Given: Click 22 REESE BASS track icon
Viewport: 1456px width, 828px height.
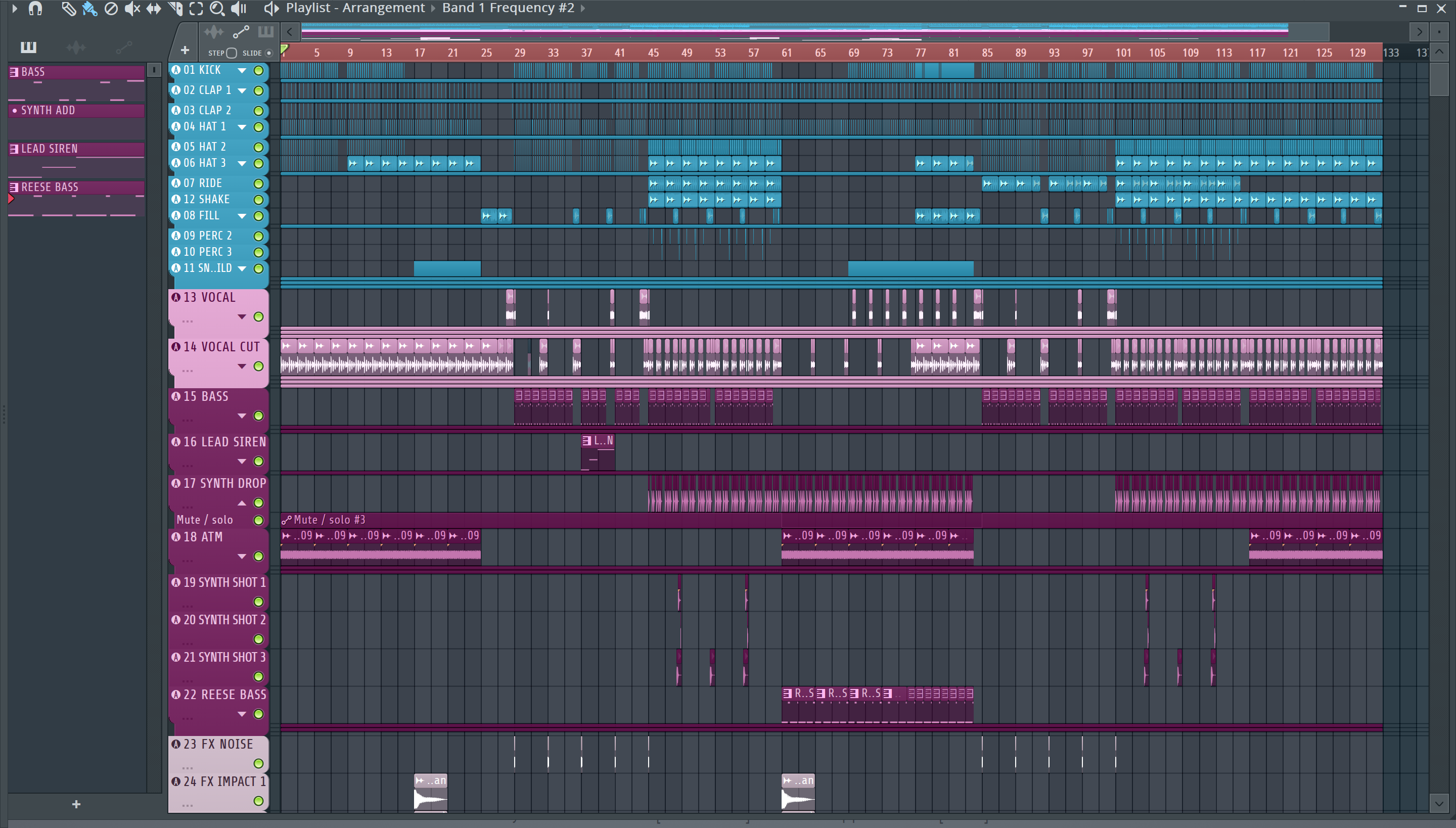Looking at the screenshot, I should (x=176, y=695).
